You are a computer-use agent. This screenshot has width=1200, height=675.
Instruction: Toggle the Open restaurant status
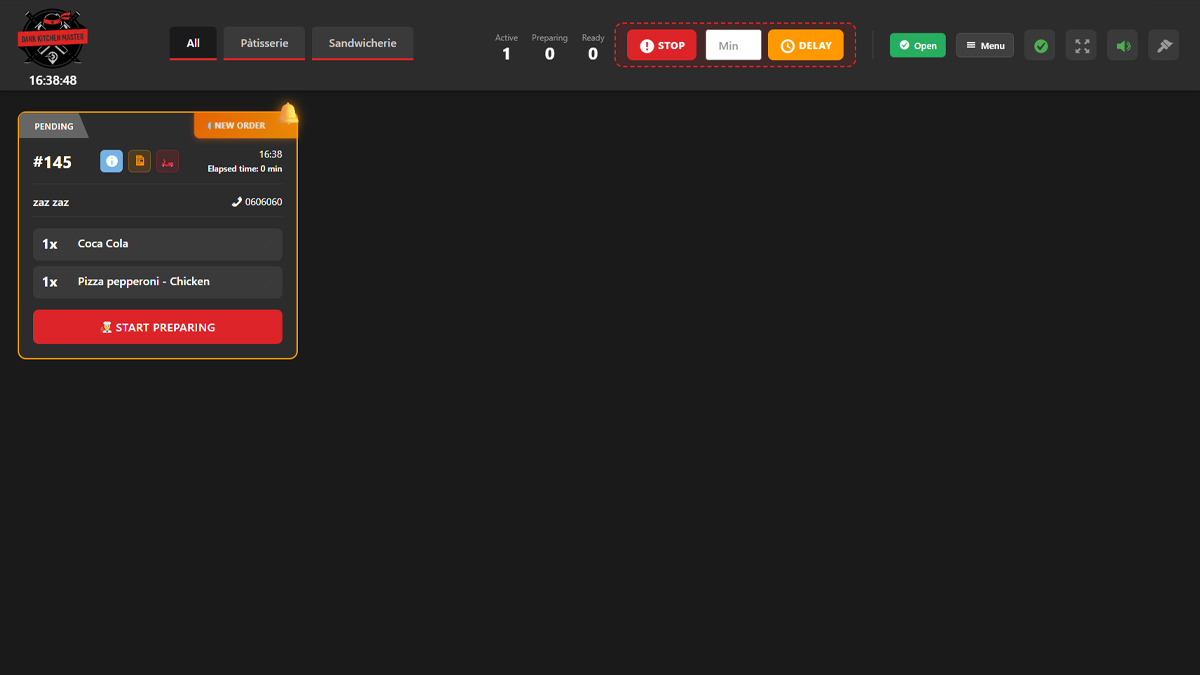tap(917, 45)
